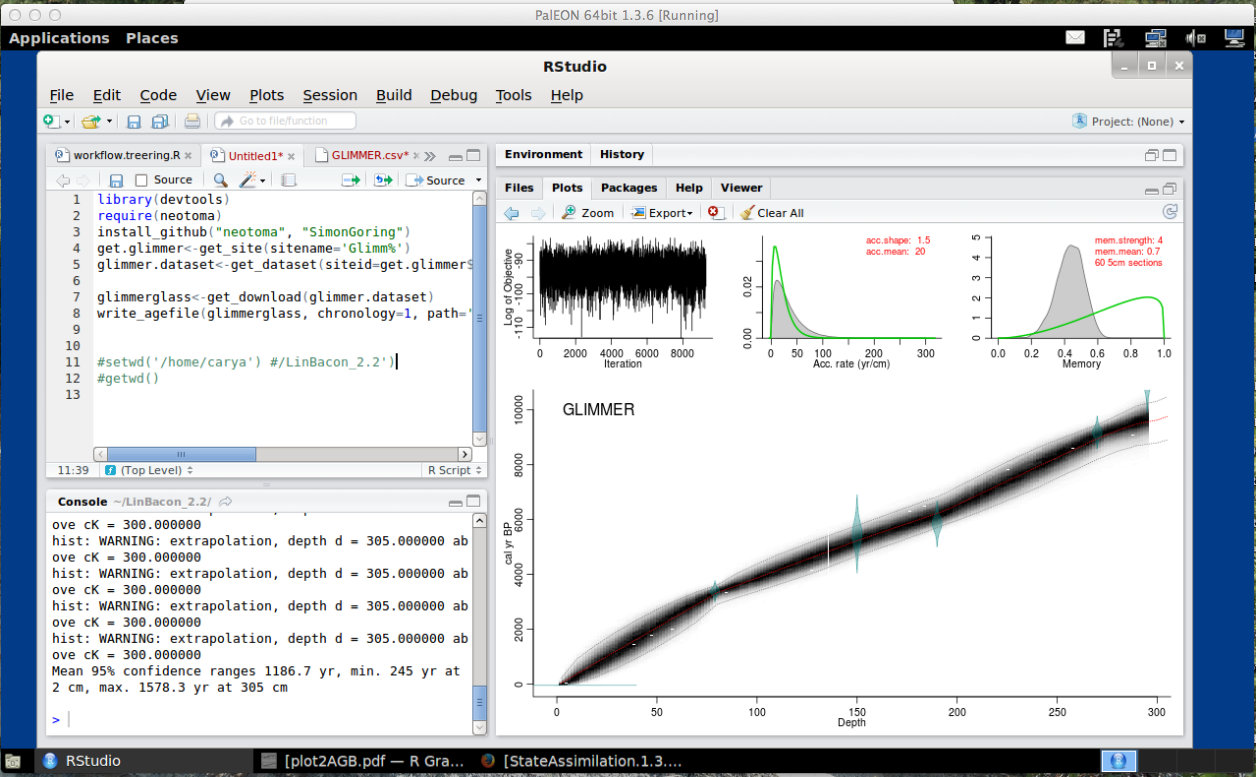Switch to workflow.treering.R tab

(126, 156)
